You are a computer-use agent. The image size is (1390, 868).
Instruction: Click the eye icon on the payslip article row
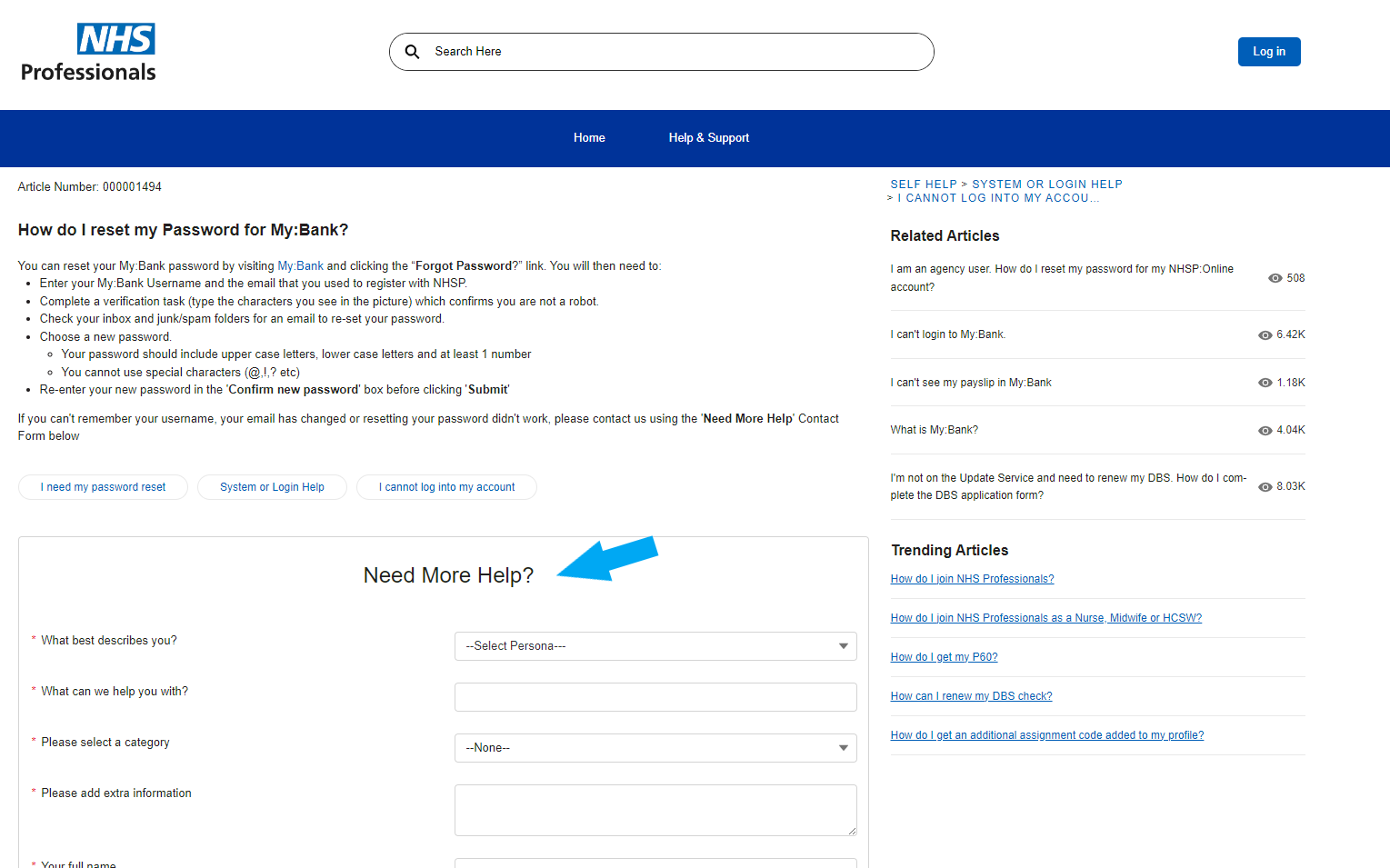pyautogui.click(x=1265, y=382)
